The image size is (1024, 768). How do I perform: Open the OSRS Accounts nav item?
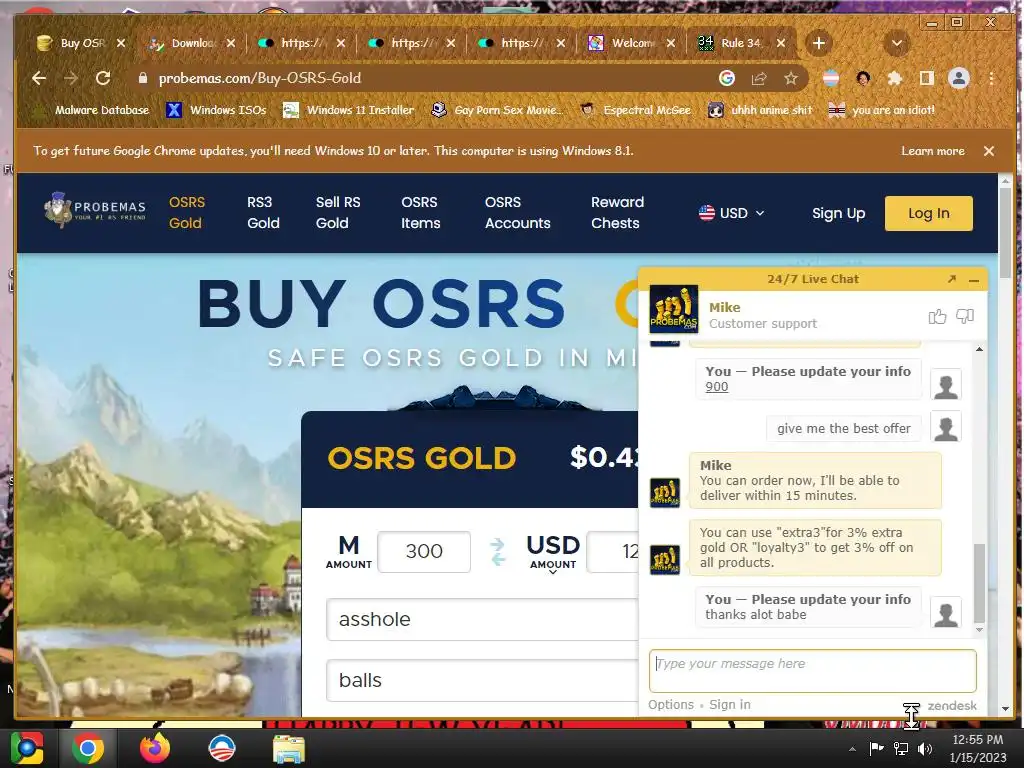(517, 213)
